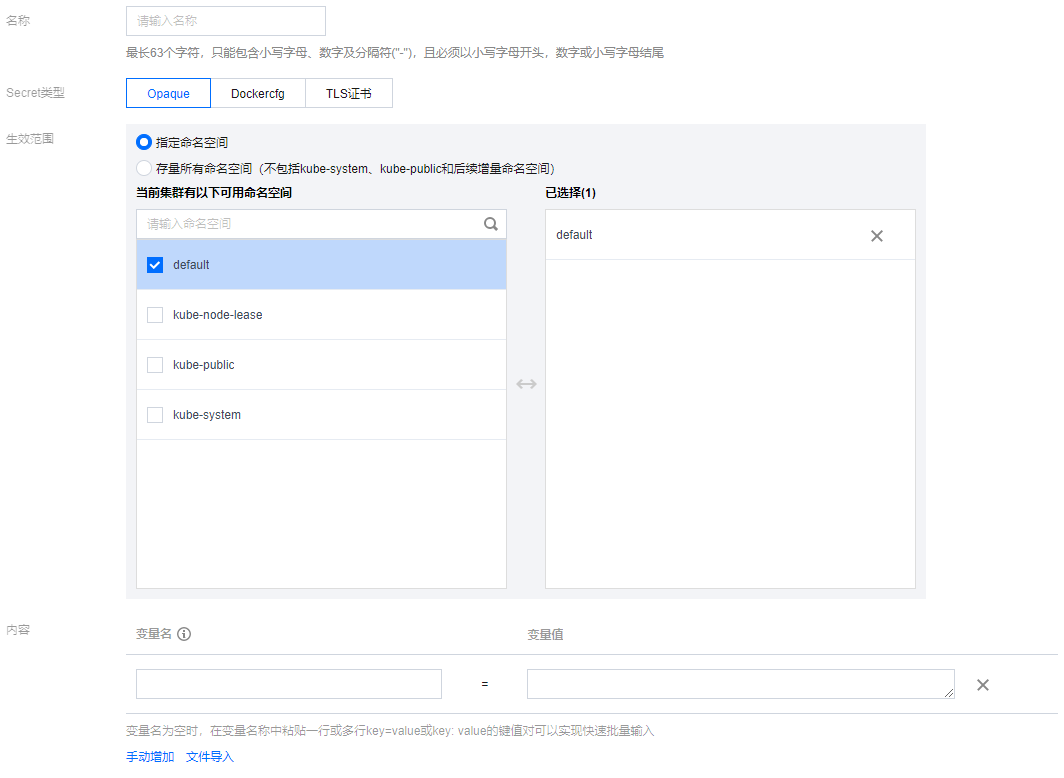
Task: Click the 当前集群有以下可用命名空间 heading
Action: tap(214, 193)
